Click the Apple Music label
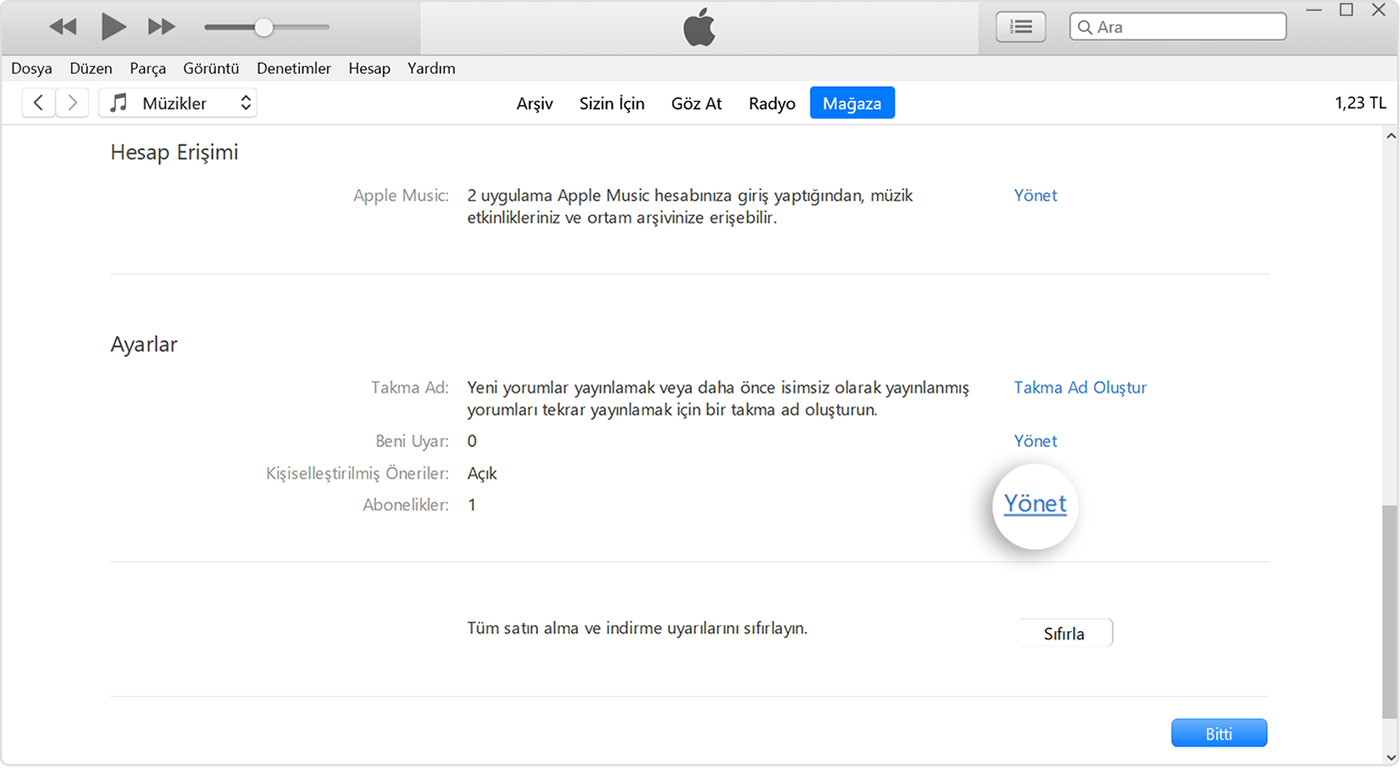1400x768 pixels. (x=401, y=195)
